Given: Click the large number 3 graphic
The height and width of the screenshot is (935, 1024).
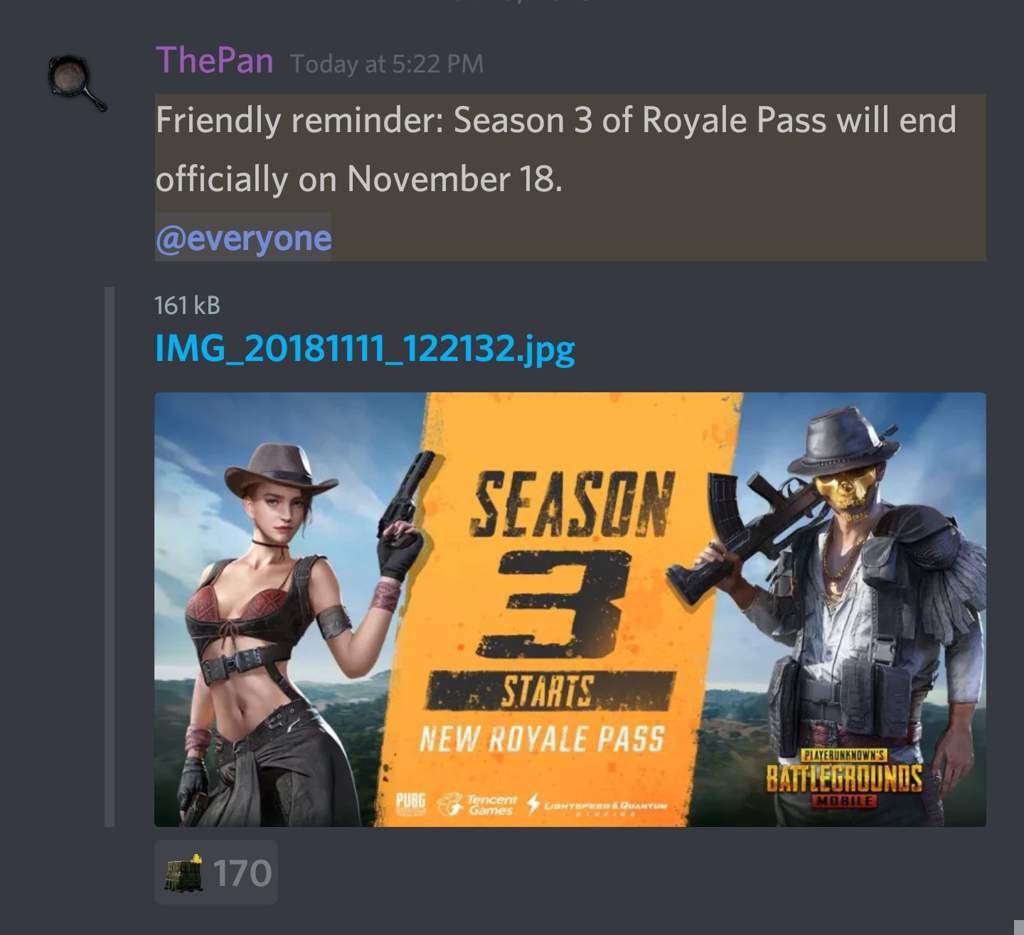Looking at the screenshot, I should [x=554, y=602].
